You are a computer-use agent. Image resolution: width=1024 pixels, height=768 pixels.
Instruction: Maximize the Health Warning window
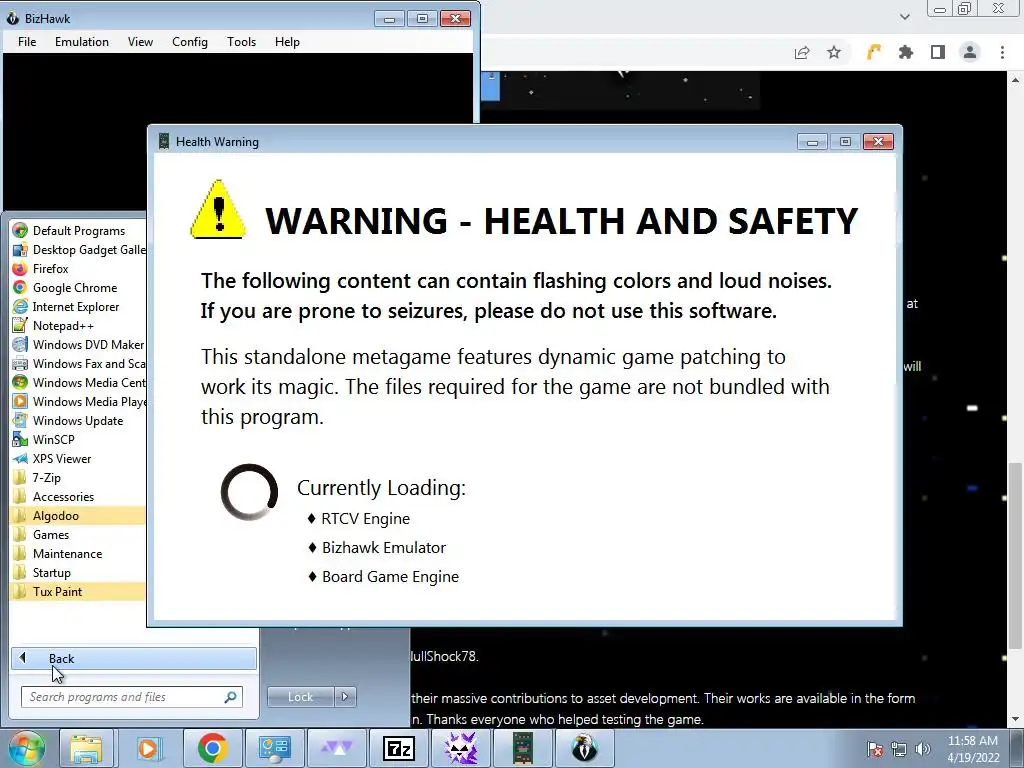coord(845,142)
